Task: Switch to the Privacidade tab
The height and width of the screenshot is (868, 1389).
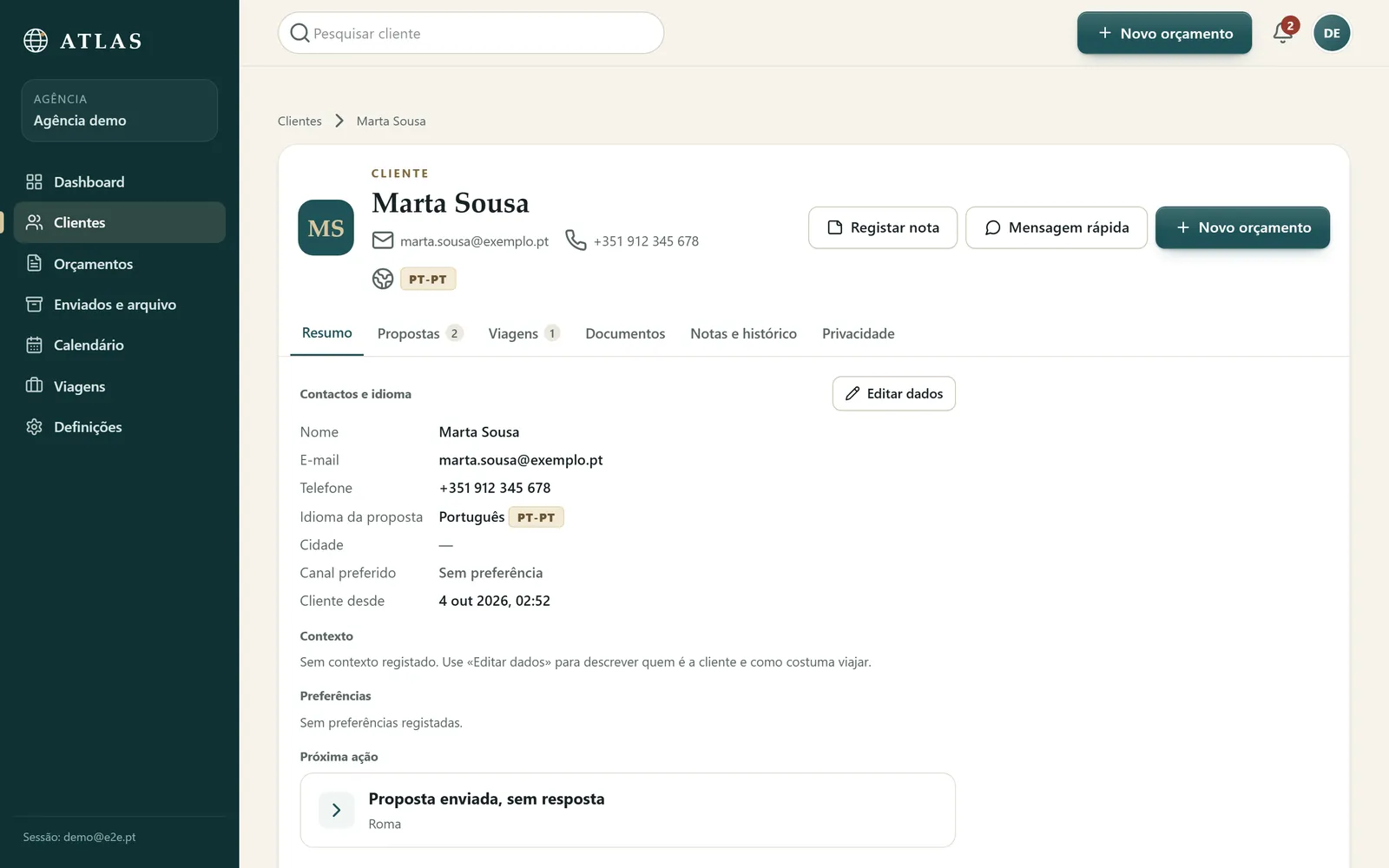Action: (859, 334)
